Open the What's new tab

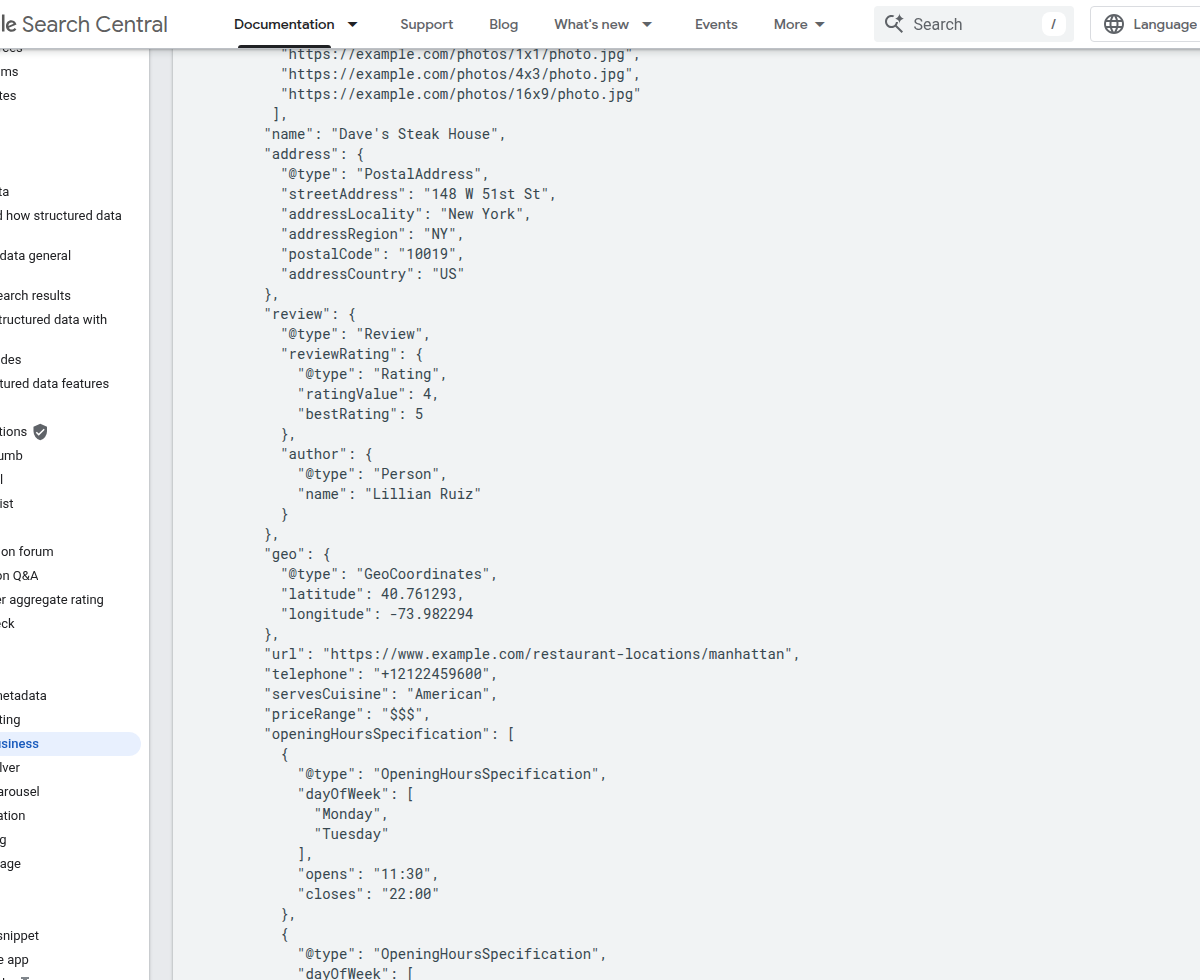click(x=592, y=24)
